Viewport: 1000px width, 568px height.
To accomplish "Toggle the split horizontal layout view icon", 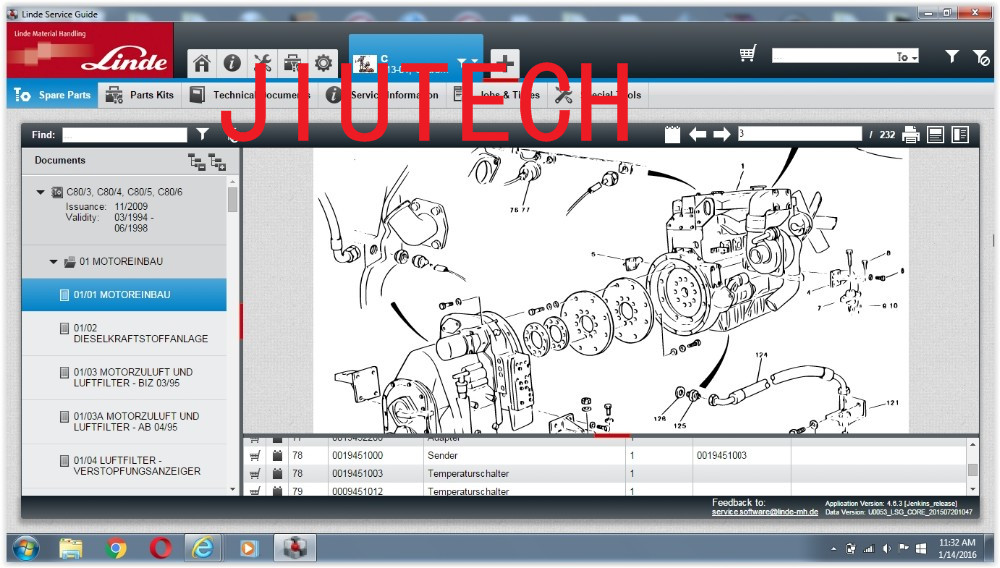I will 936,135.
